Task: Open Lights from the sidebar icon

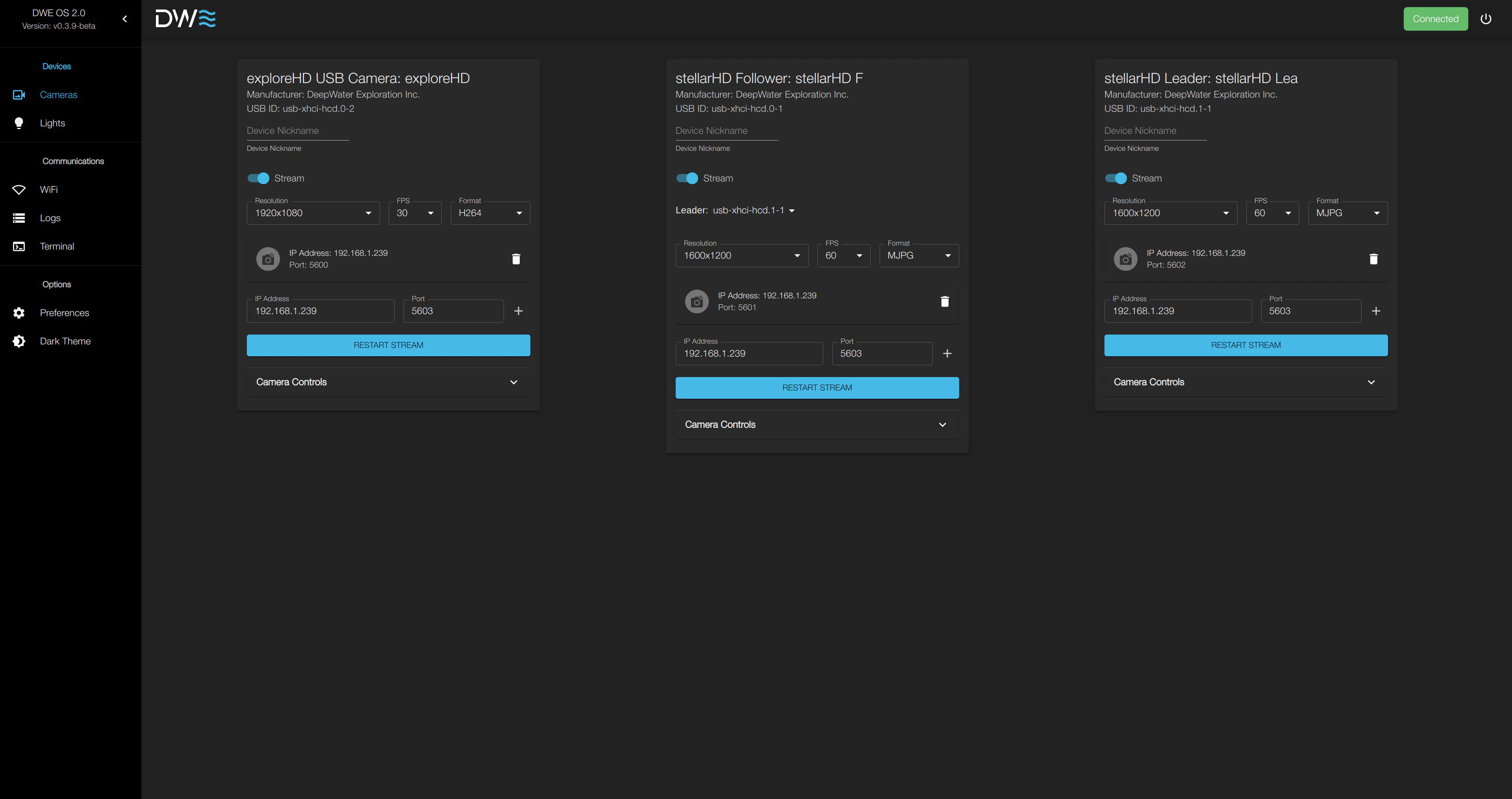Action: (x=19, y=123)
